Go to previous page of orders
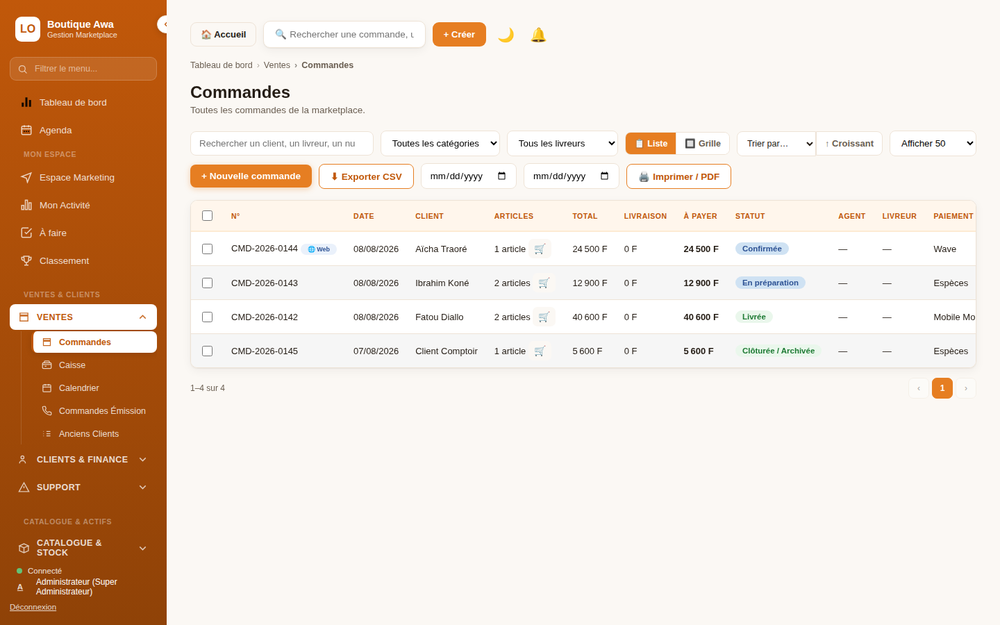Image resolution: width=1000 pixels, height=625 pixels. (x=918, y=388)
